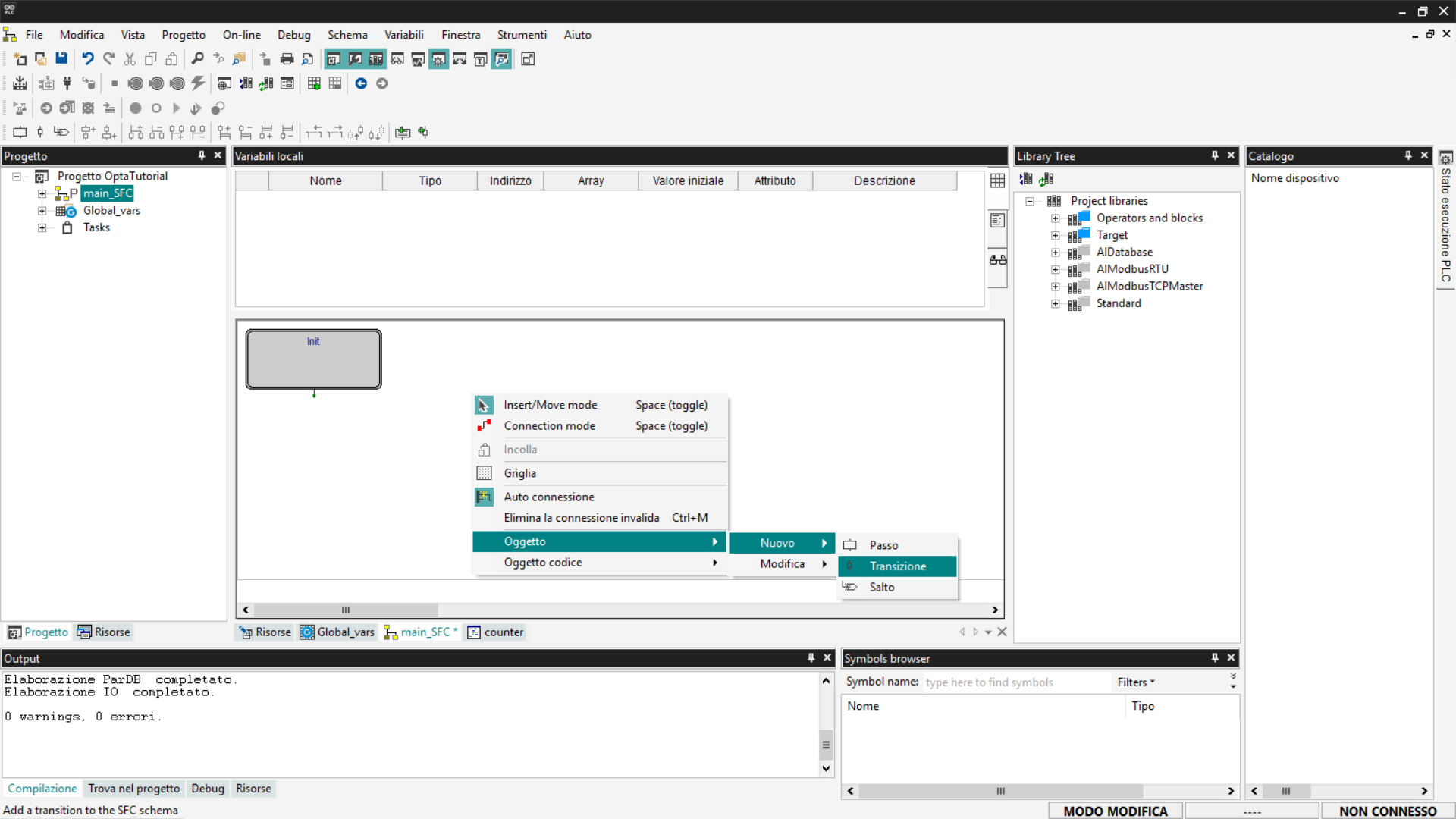Screen dimensions: 1456x819
Task: Click the blue back navigation arrow
Action: (361, 83)
